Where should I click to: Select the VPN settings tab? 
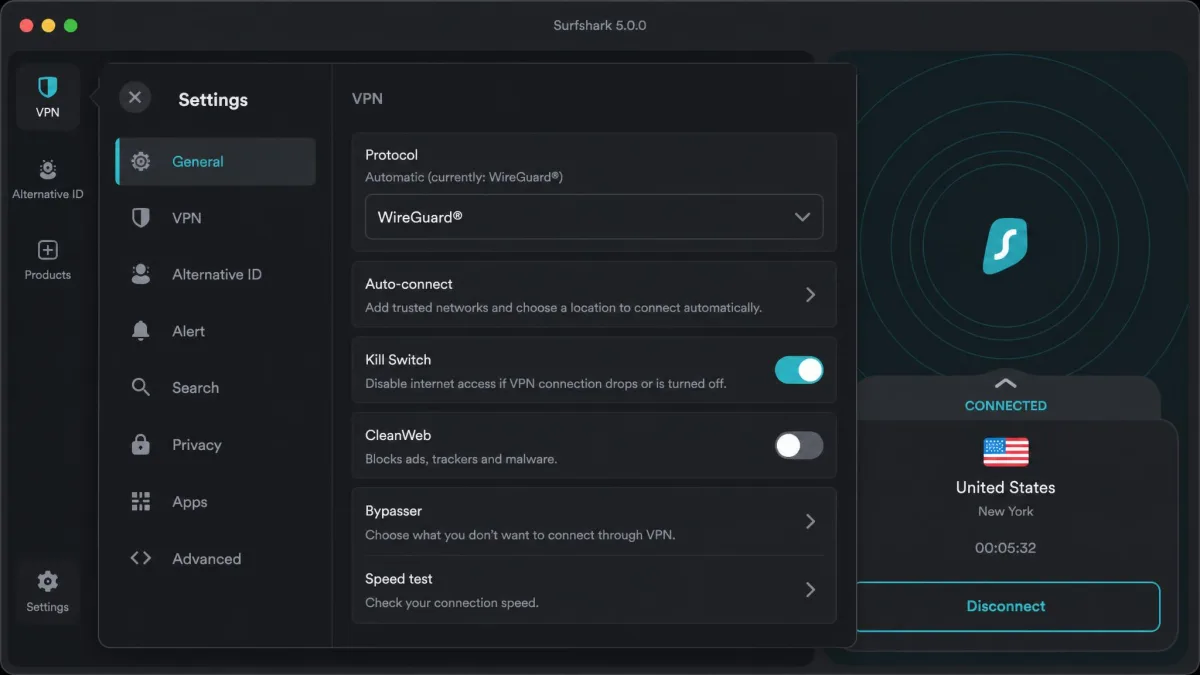[216, 218]
